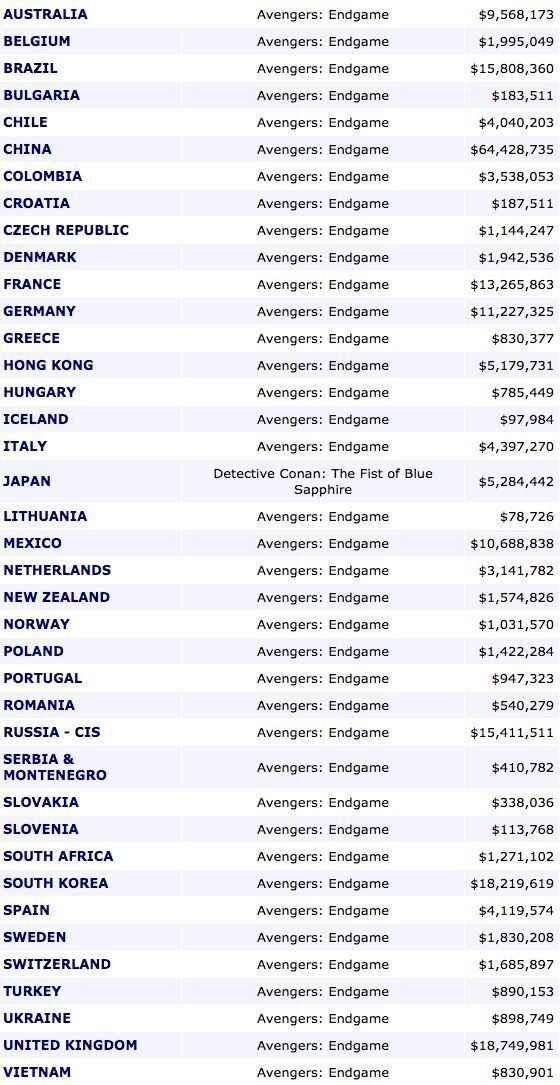The width and height of the screenshot is (560, 1085).
Task: Select the SERBIA & MONTENEGRO link
Action: (55, 767)
